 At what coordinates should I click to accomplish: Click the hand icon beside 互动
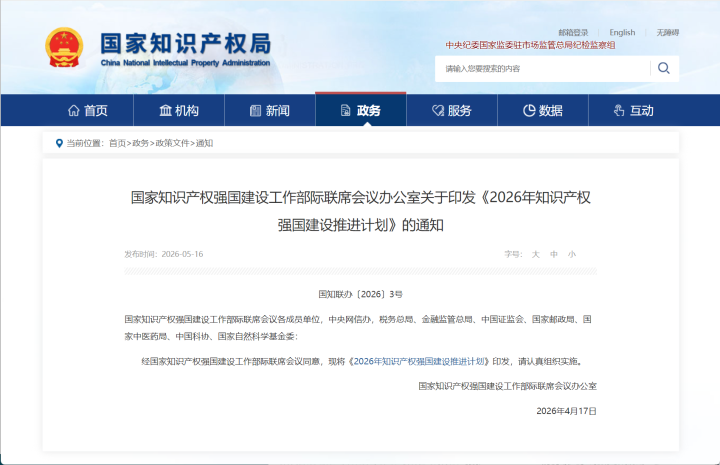pos(619,111)
